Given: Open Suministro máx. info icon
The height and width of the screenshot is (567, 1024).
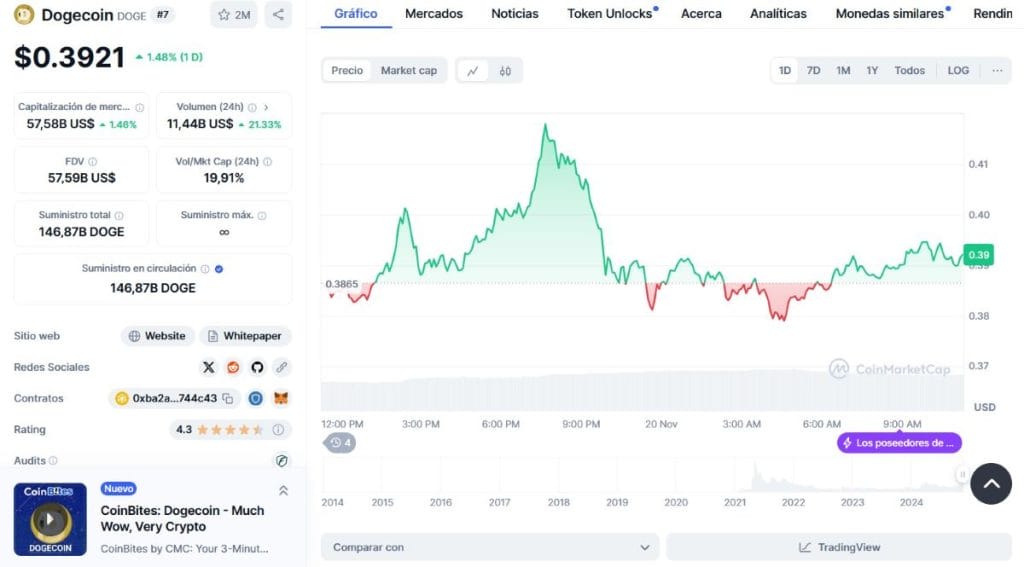Looking at the screenshot, I should [262, 215].
